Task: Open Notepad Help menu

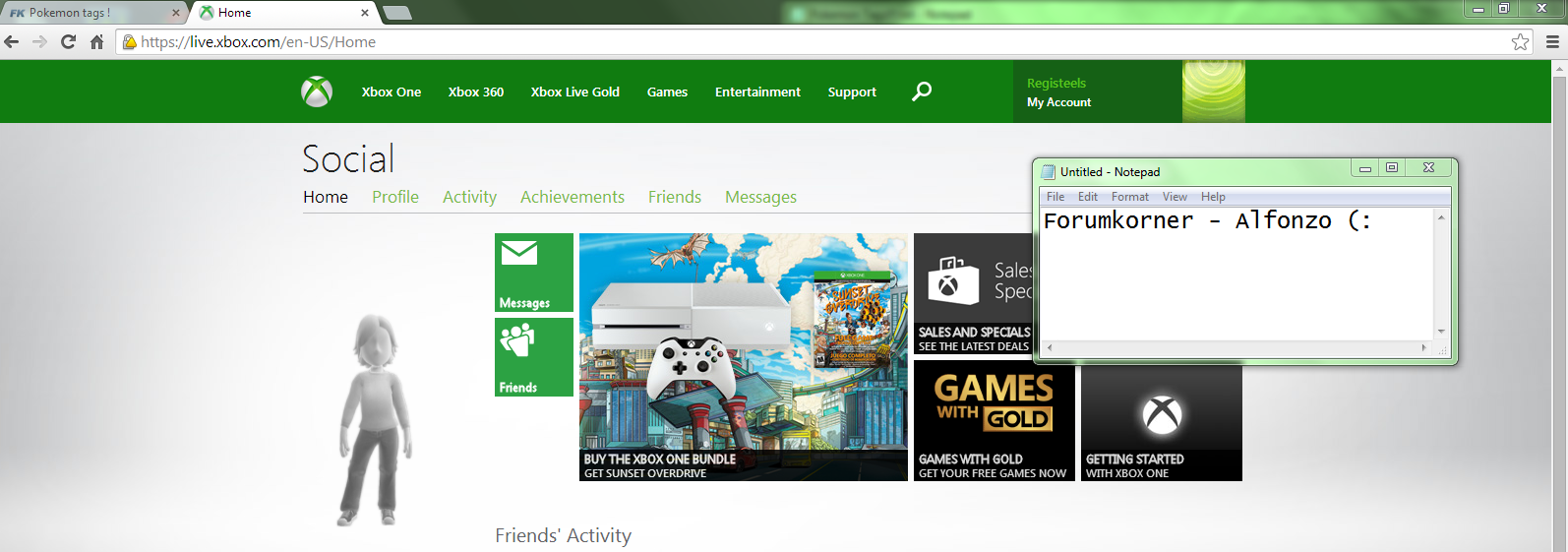Action: click(x=1213, y=197)
